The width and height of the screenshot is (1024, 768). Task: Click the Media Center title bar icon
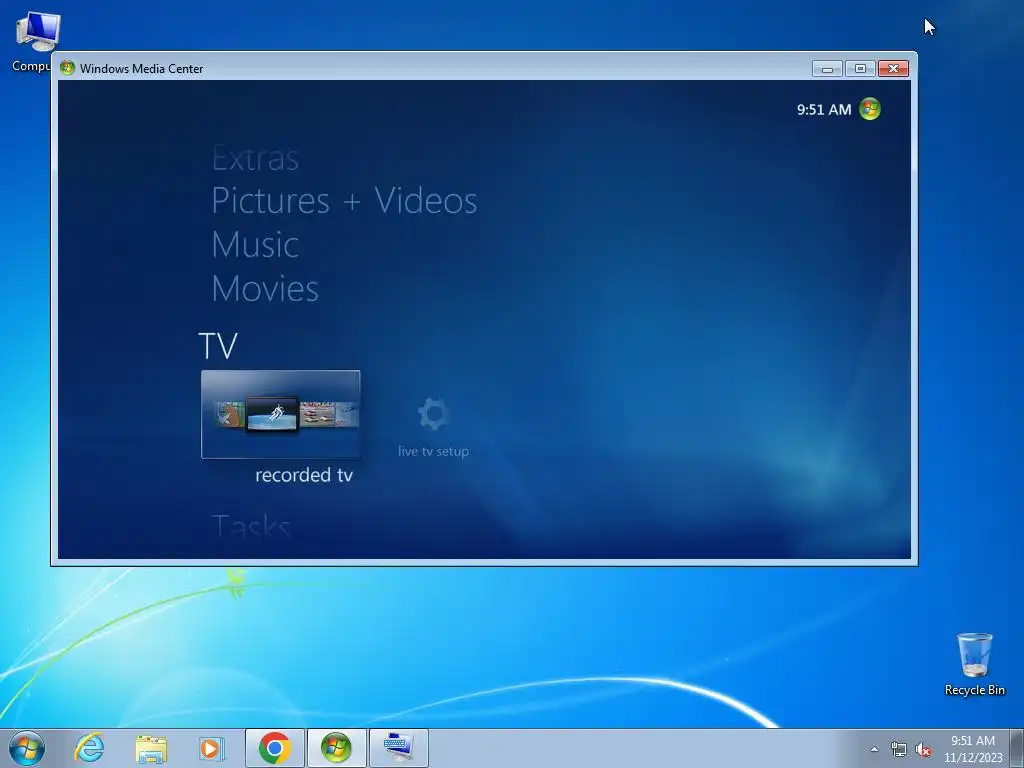pyautogui.click(x=67, y=68)
